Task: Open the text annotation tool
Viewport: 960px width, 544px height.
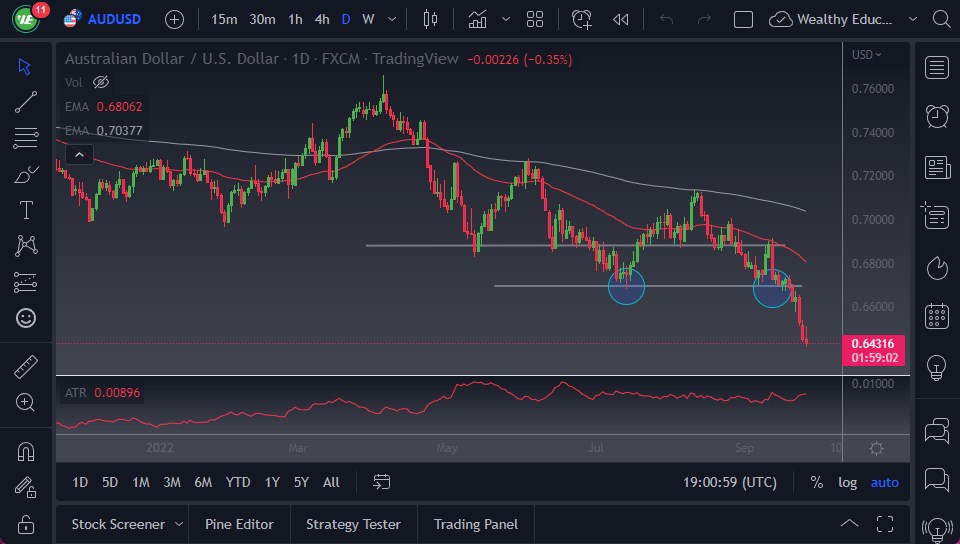Action: pos(26,210)
